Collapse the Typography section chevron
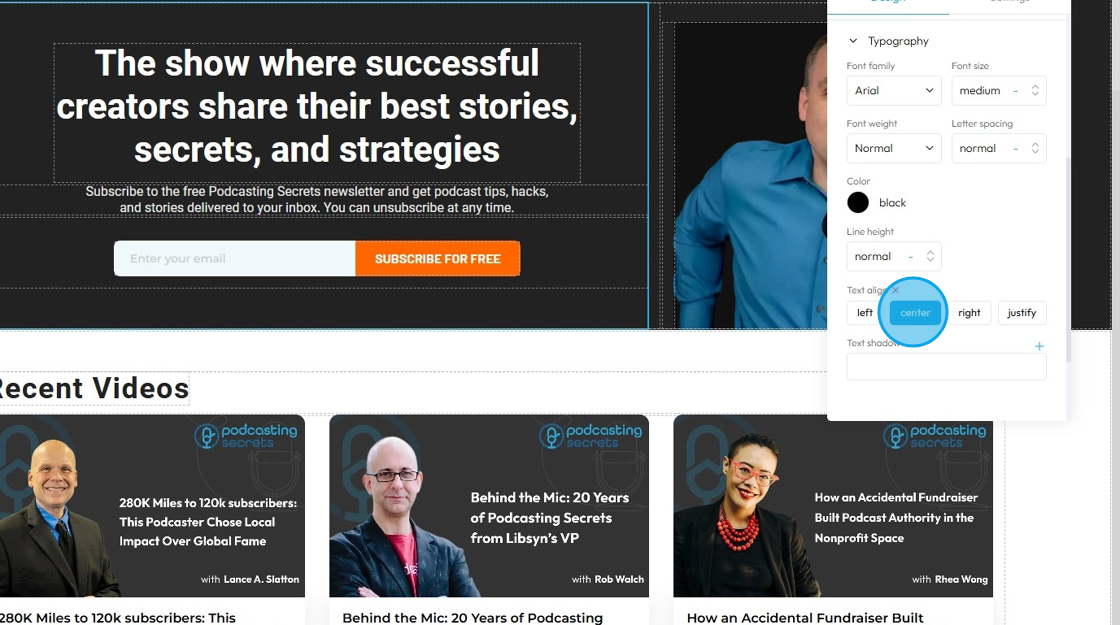Screen dimensions: 1120x625 pos(853,41)
